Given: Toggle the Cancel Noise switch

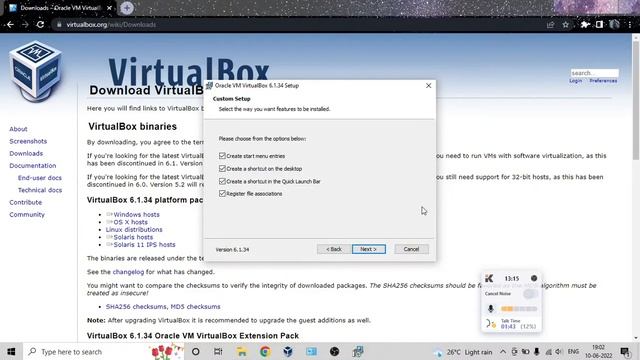Looking at the screenshot, I should 530,293.
